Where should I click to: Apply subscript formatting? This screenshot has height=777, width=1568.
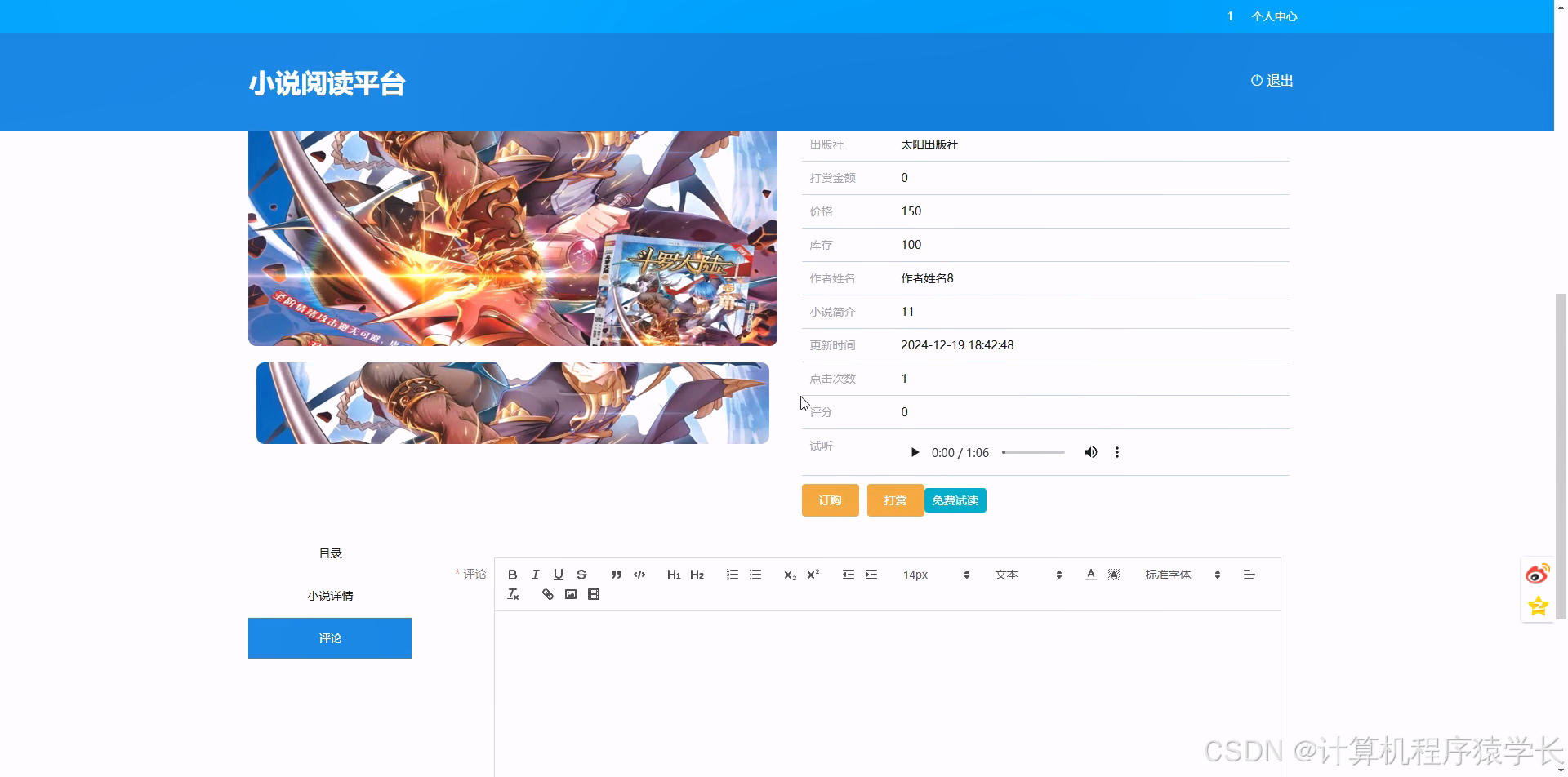[790, 575]
